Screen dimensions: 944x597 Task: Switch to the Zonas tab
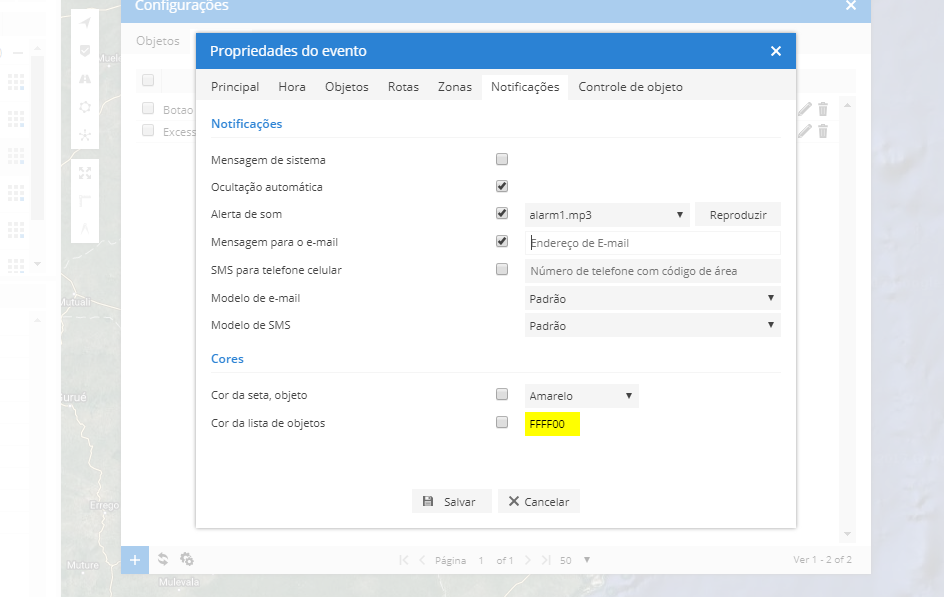pos(455,87)
